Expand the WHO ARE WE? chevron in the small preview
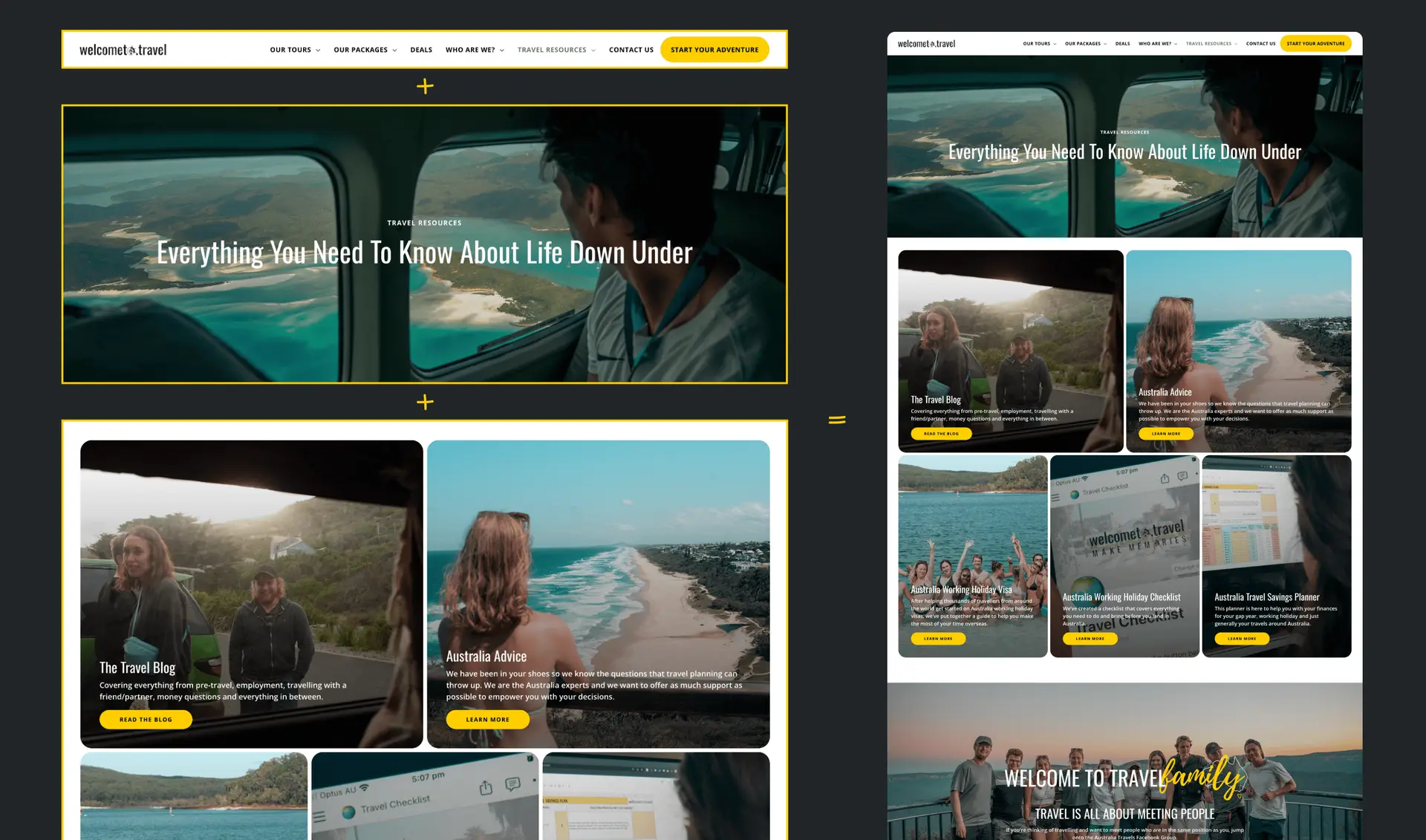This screenshot has height=840, width=1426. [x=1176, y=44]
